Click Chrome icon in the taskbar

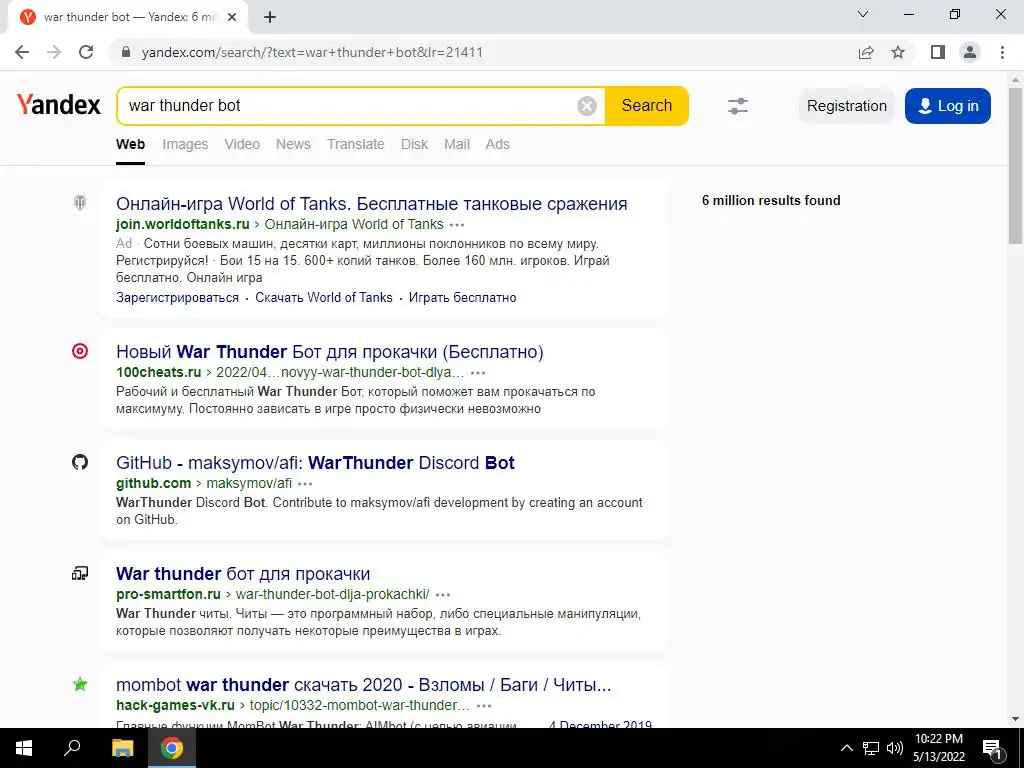click(172, 748)
